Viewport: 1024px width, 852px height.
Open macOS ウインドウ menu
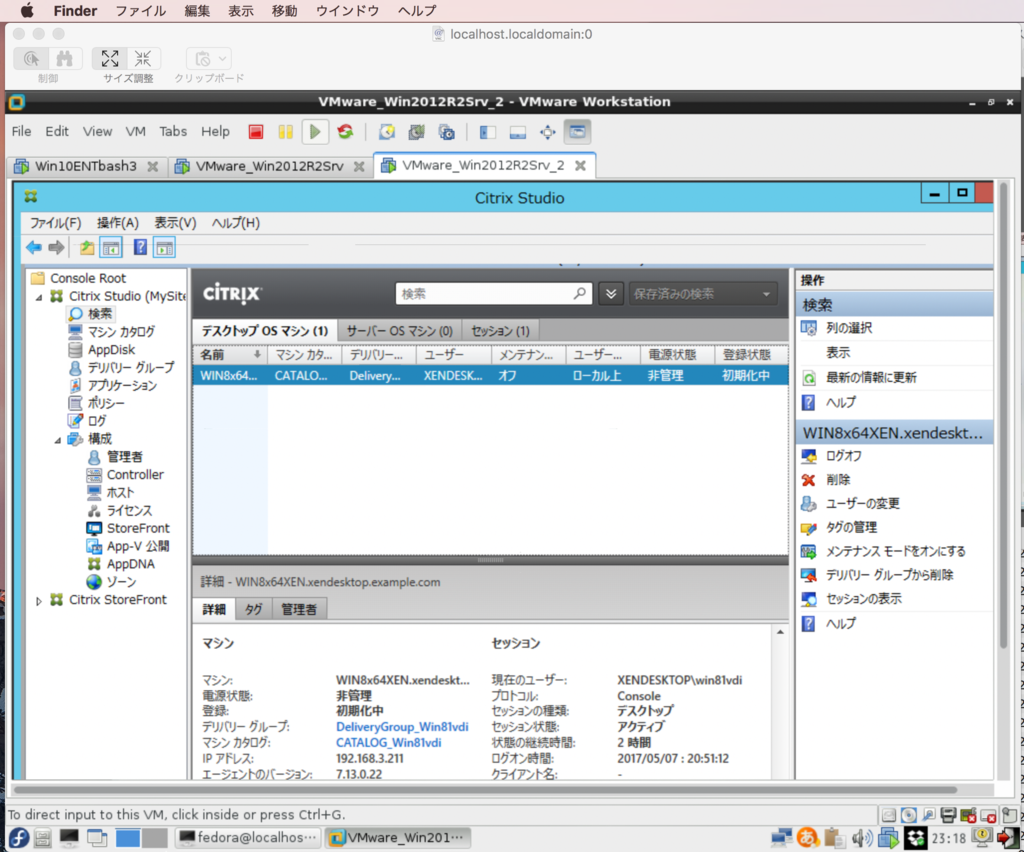tap(347, 10)
